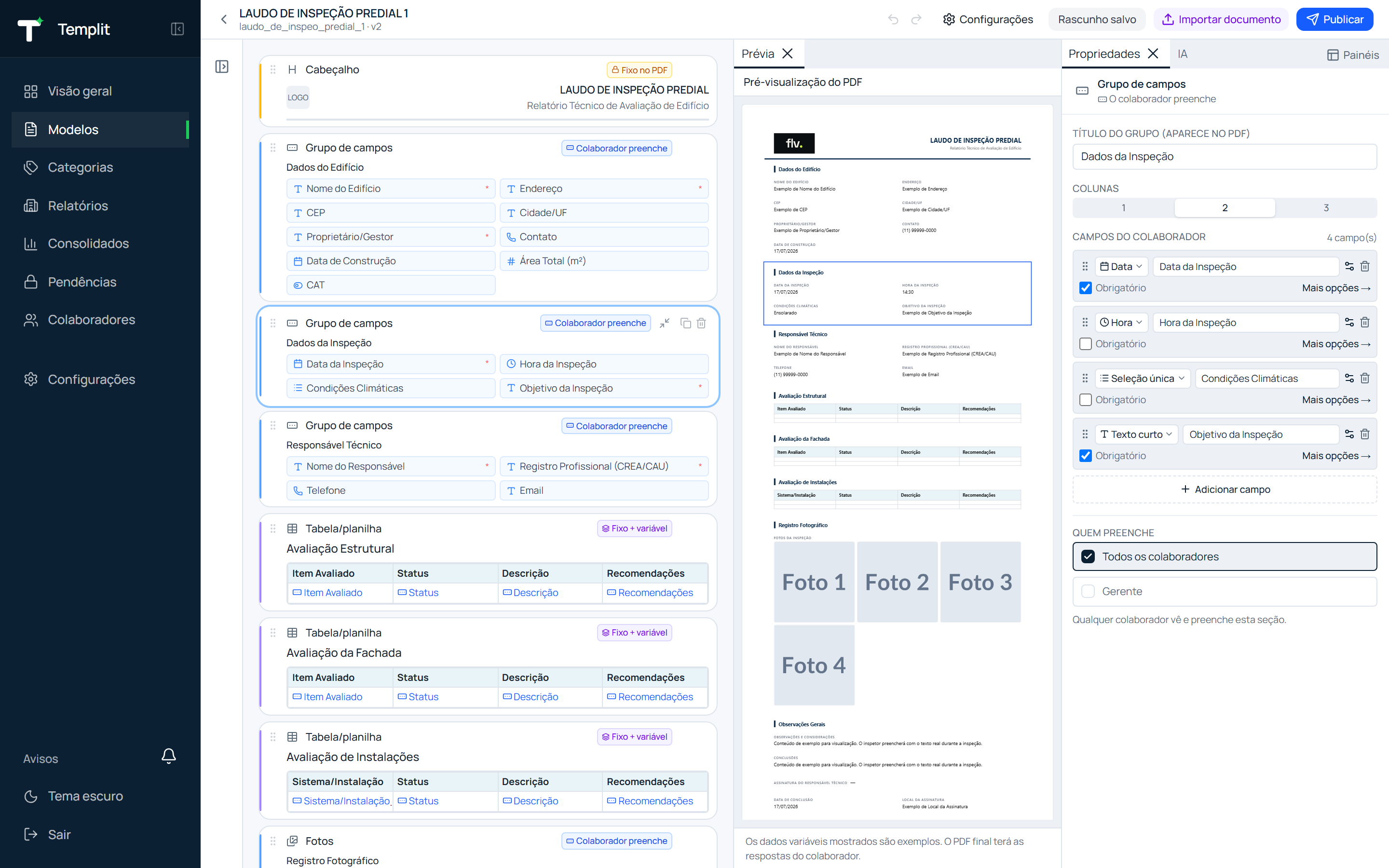Screen dimensions: 1389x868
Task: Select the Telefone field in Responsável Técnico
Action: [x=391, y=491]
